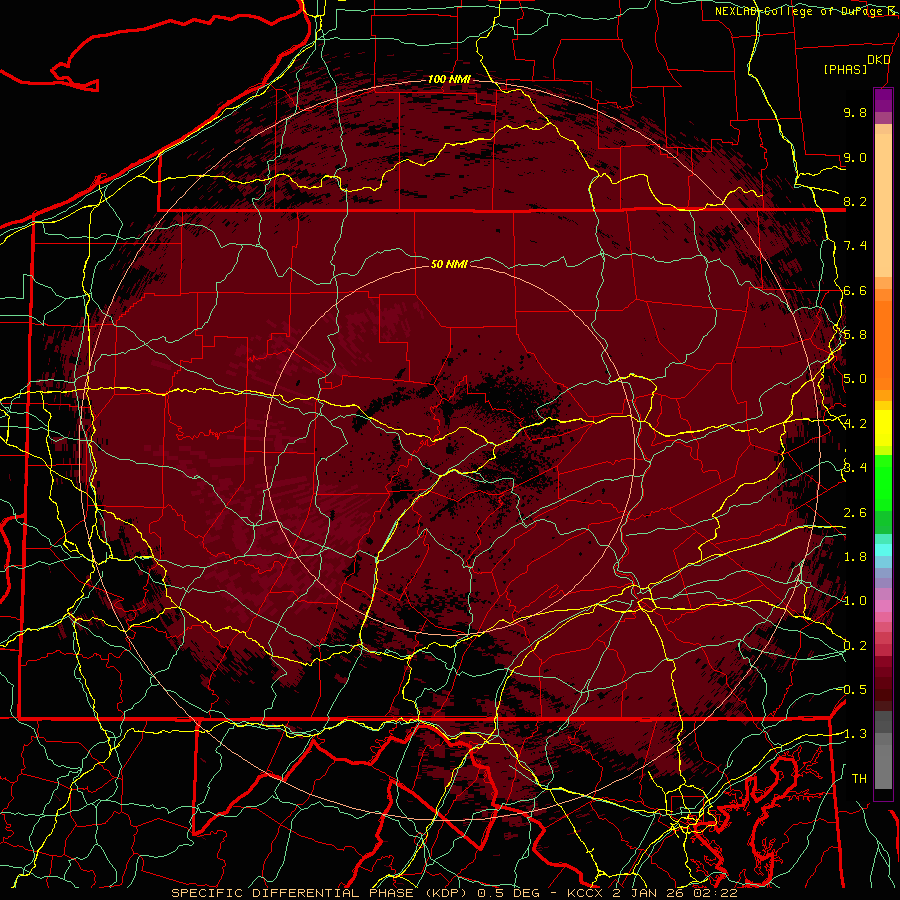Click the 3.4 legend value
Viewport: 900px width, 900px height.
(855, 468)
